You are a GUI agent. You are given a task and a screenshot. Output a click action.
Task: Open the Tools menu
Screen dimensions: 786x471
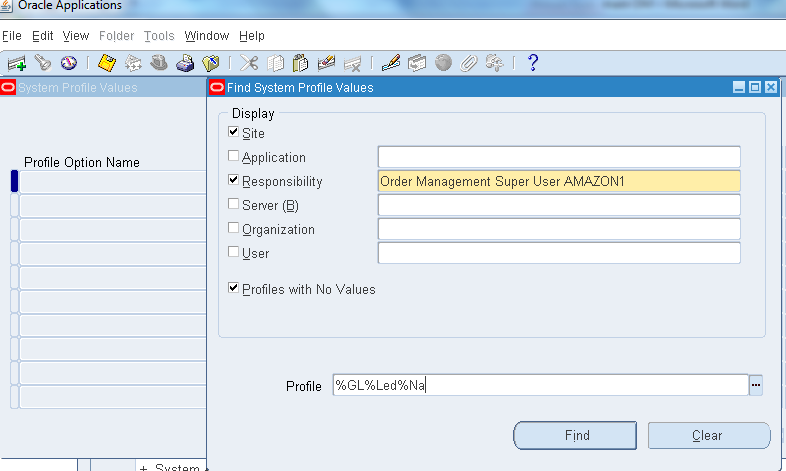(x=159, y=36)
